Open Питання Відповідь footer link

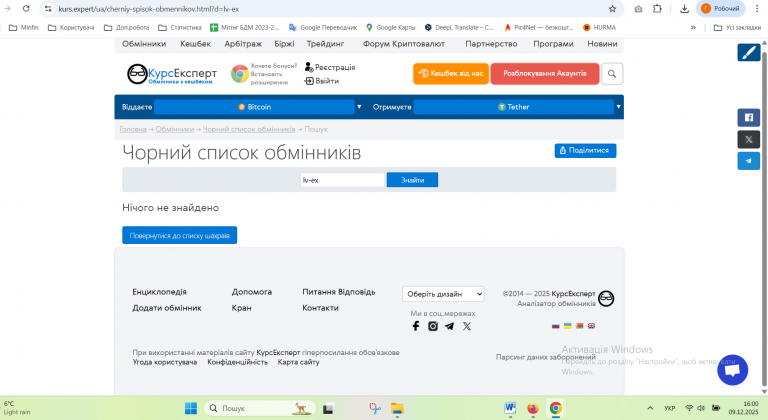coord(338,292)
